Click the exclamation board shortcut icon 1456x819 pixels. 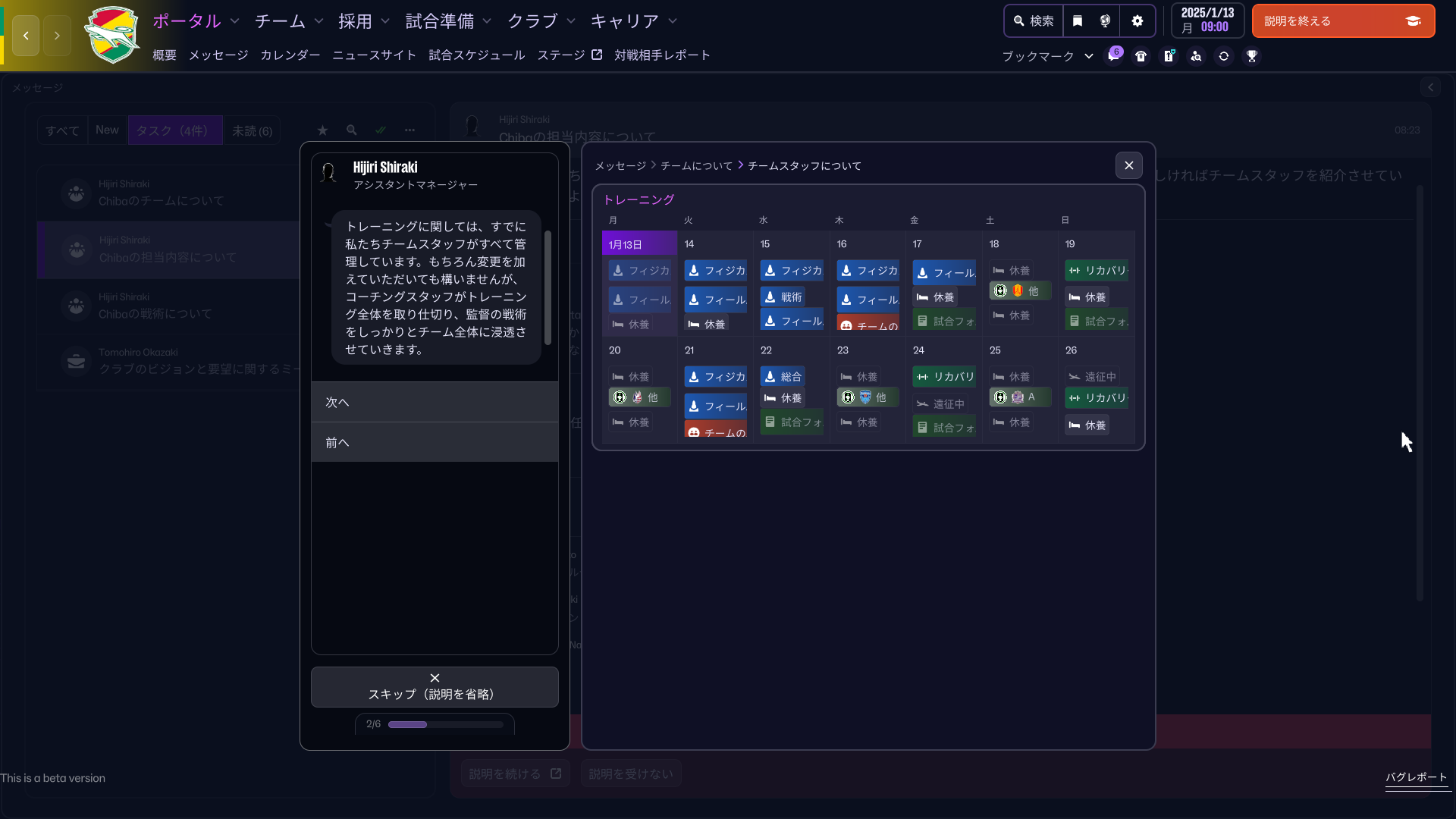[x=1169, y=56]
